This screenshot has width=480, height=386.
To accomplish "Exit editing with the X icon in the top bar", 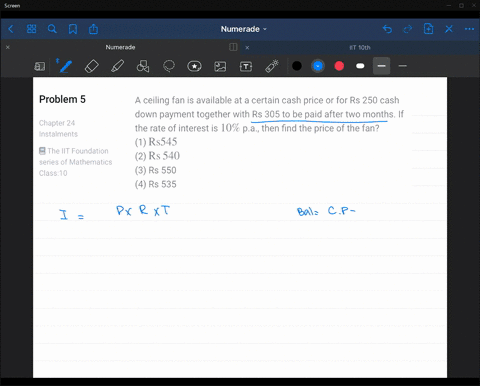I will (449, 29).
